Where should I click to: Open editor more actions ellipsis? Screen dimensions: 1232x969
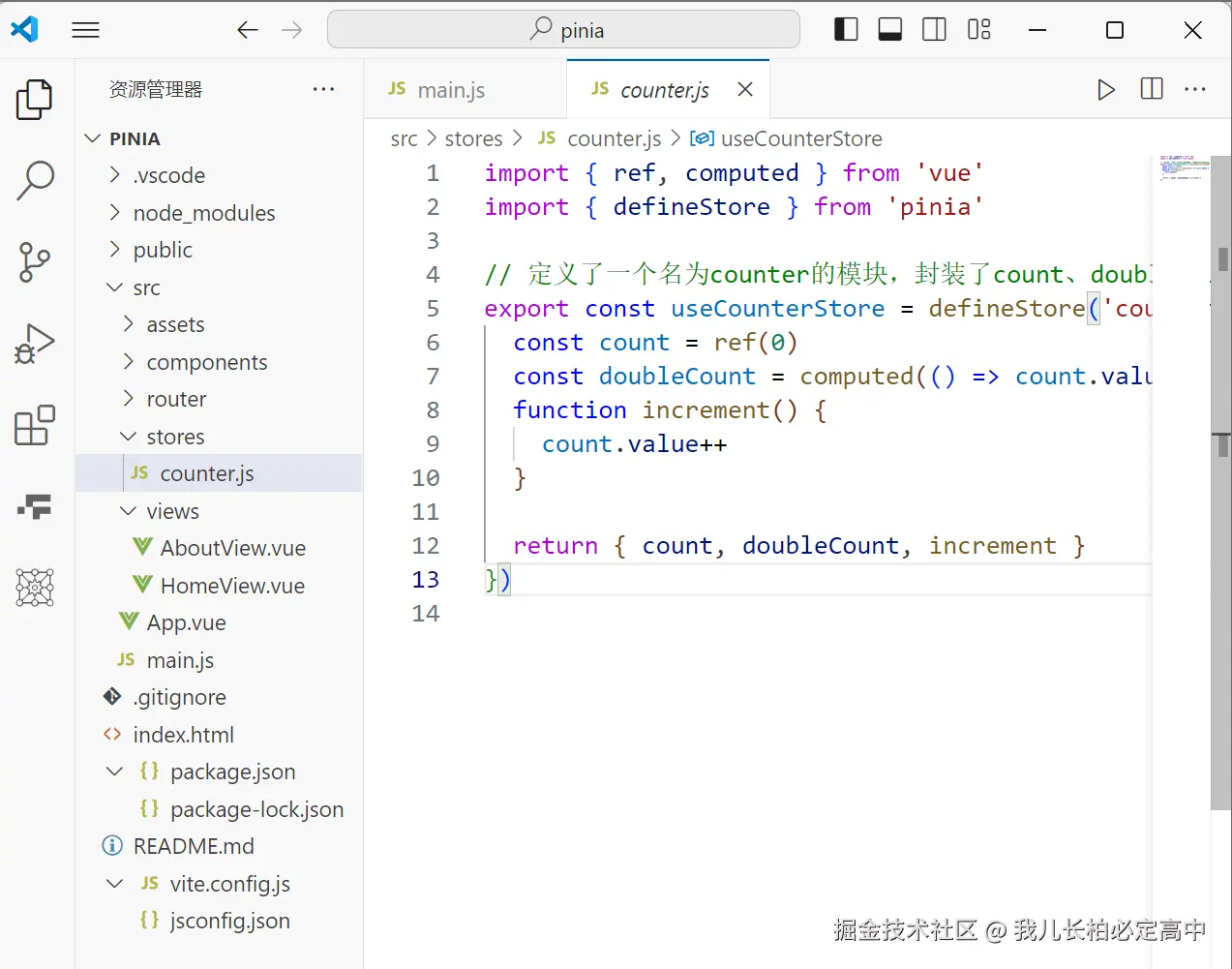click(1195, 89)
